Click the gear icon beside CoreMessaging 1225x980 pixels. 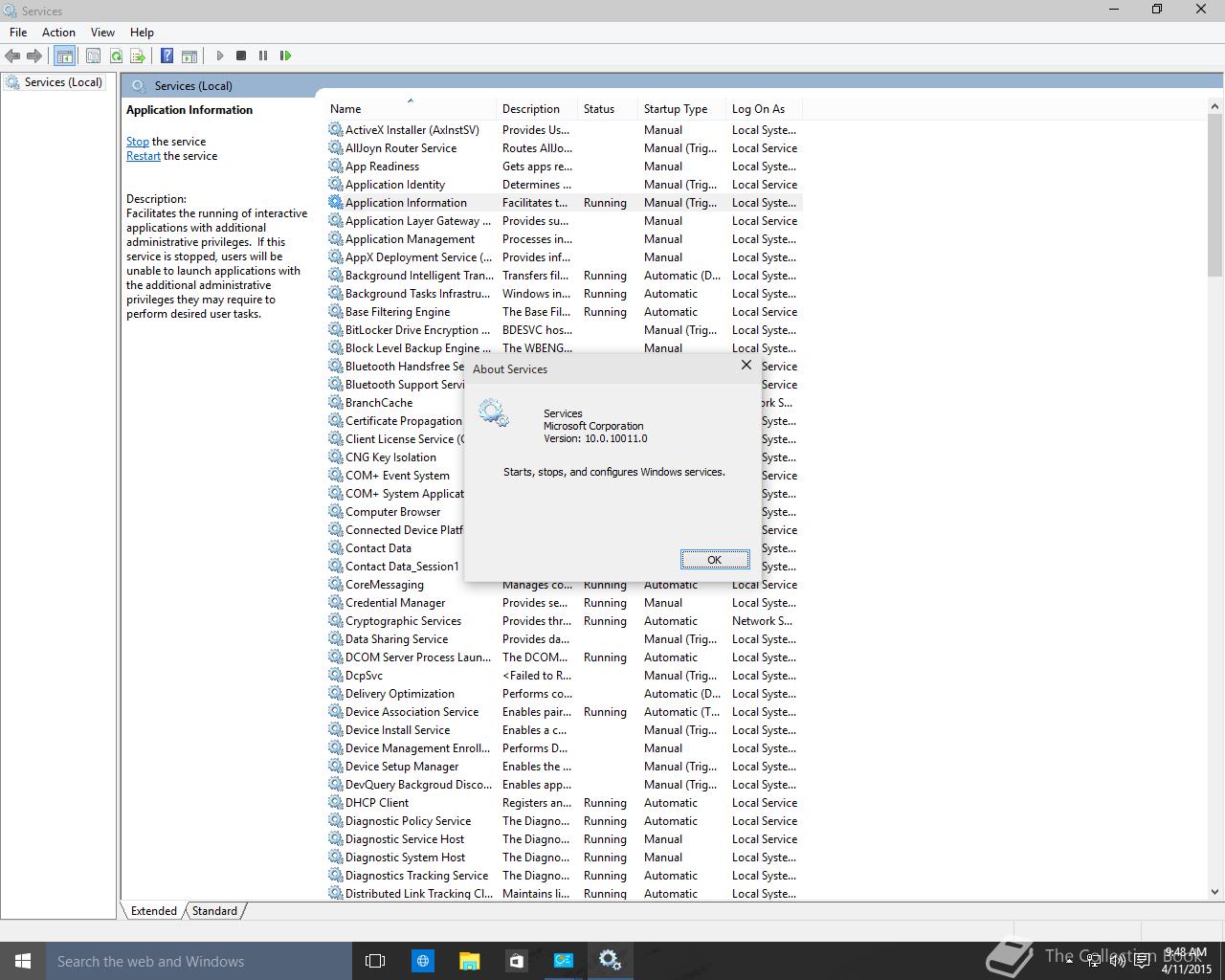[x=335, y=584]
